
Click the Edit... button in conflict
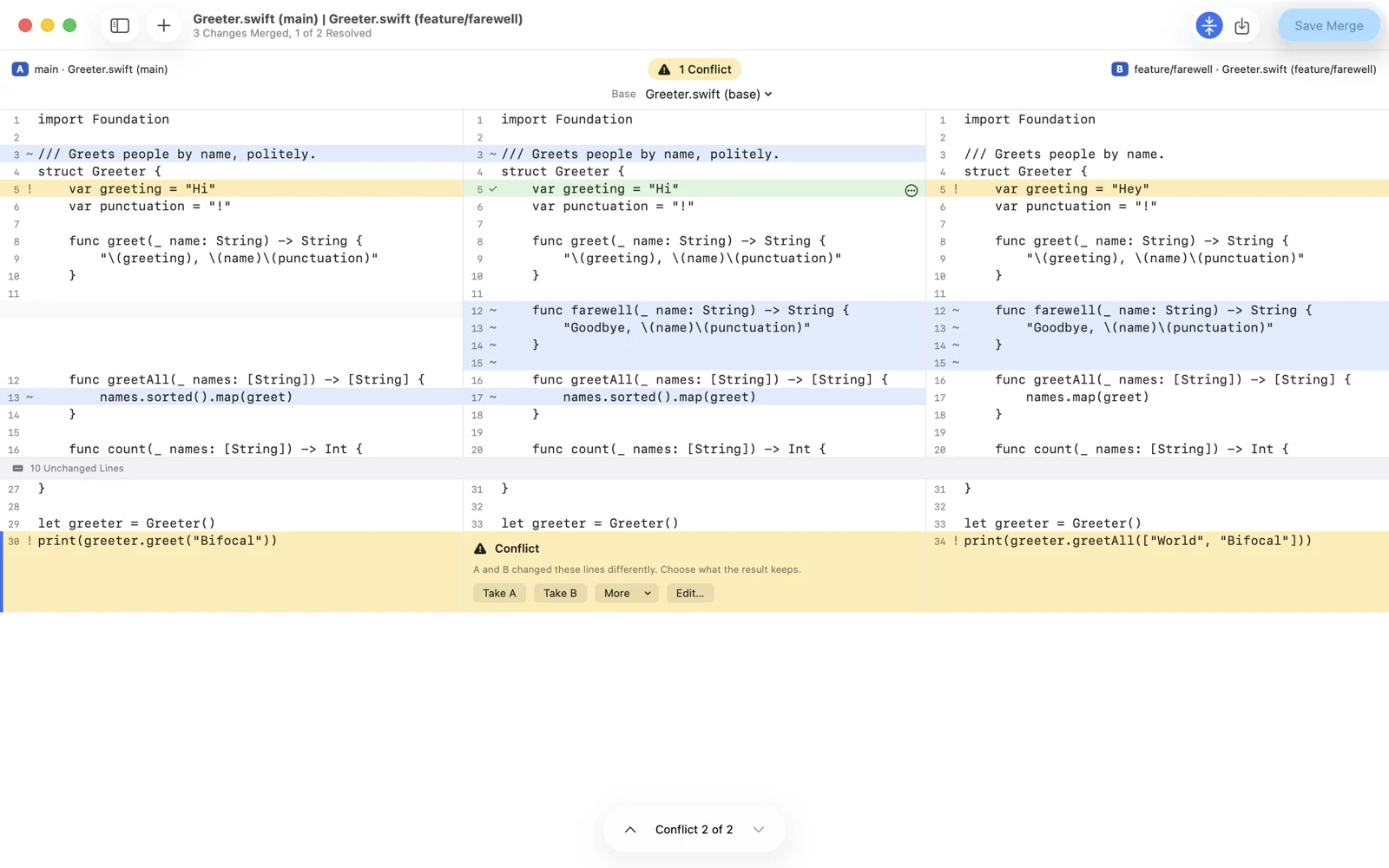tap(690, 593)
